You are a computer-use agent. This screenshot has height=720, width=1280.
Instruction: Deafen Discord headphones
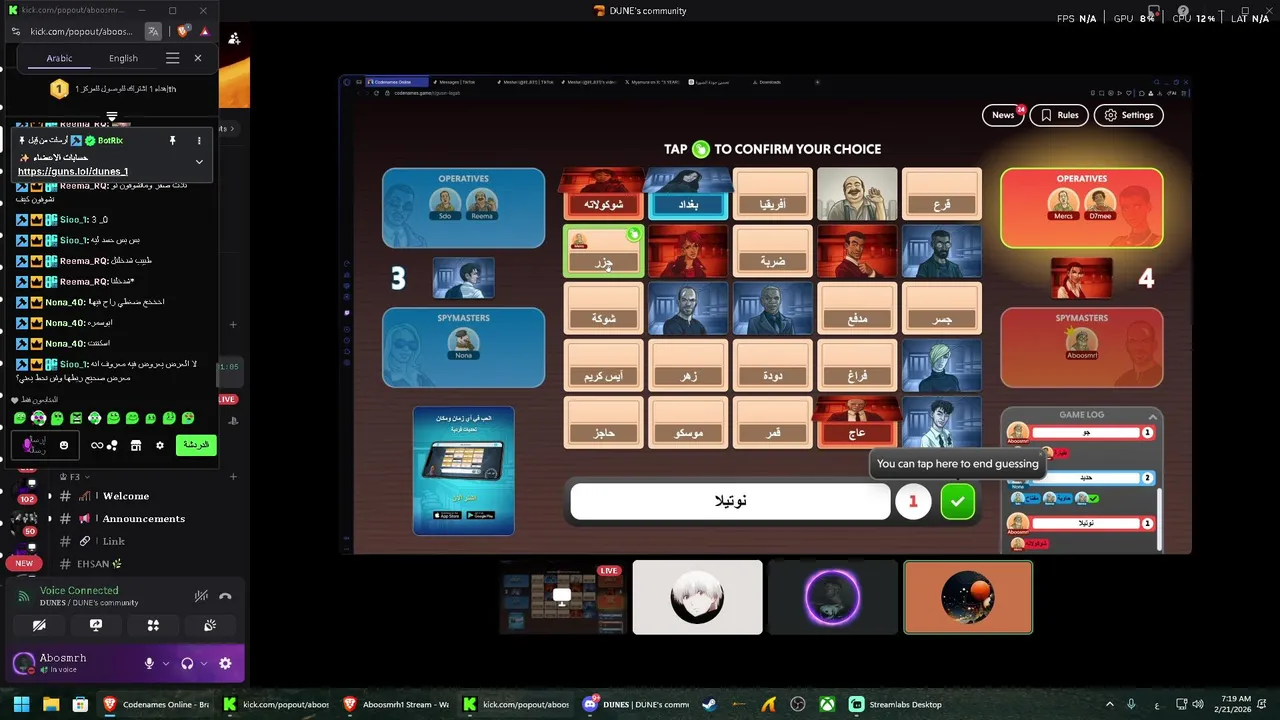coord(187,663)
